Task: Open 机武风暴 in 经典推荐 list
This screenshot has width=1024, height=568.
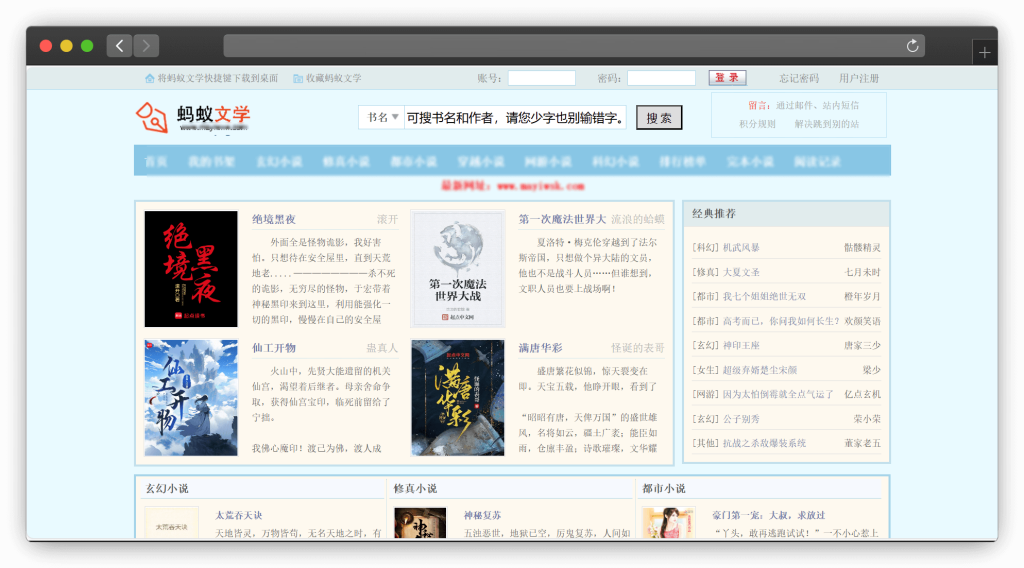Action: pyautogui.click(x=741, y=247)
